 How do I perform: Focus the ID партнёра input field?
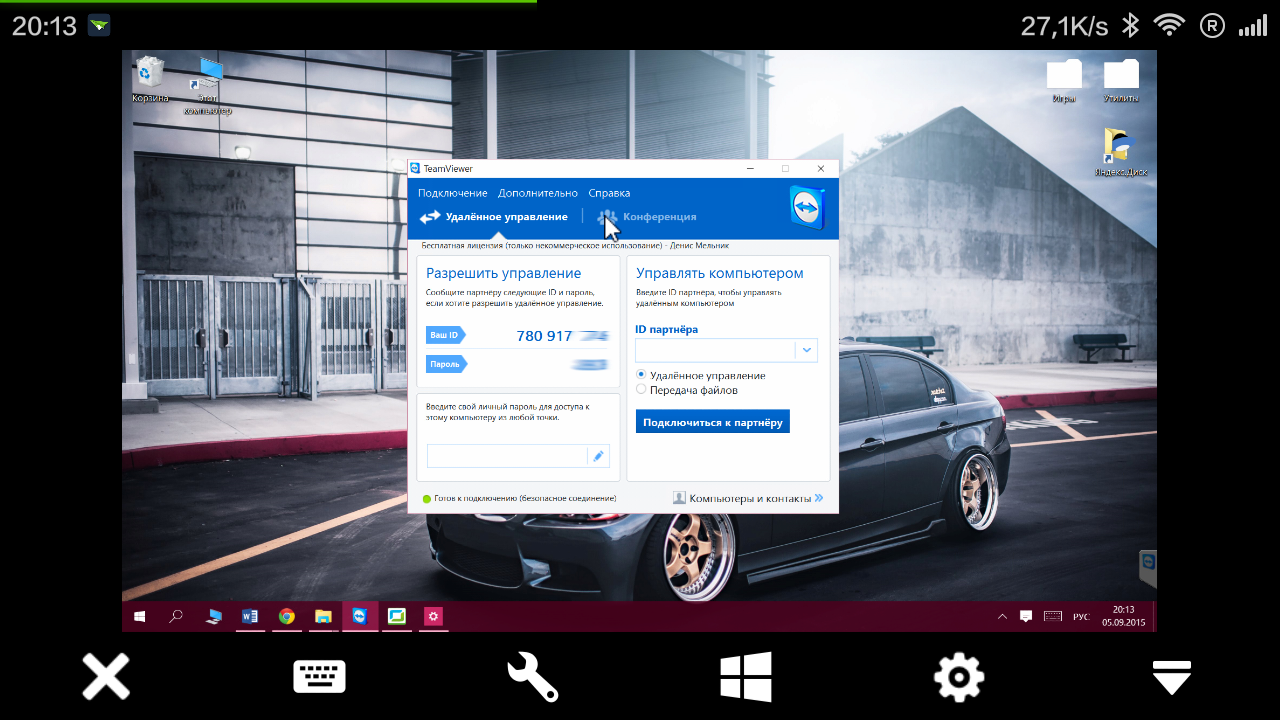coord(716,350)
